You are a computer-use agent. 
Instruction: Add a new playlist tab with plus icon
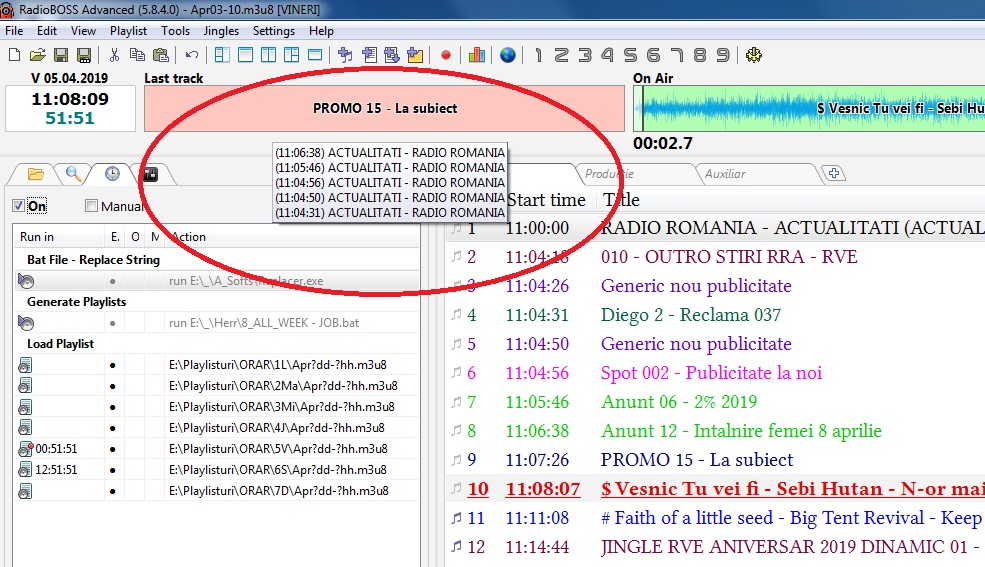coord(834,173)
